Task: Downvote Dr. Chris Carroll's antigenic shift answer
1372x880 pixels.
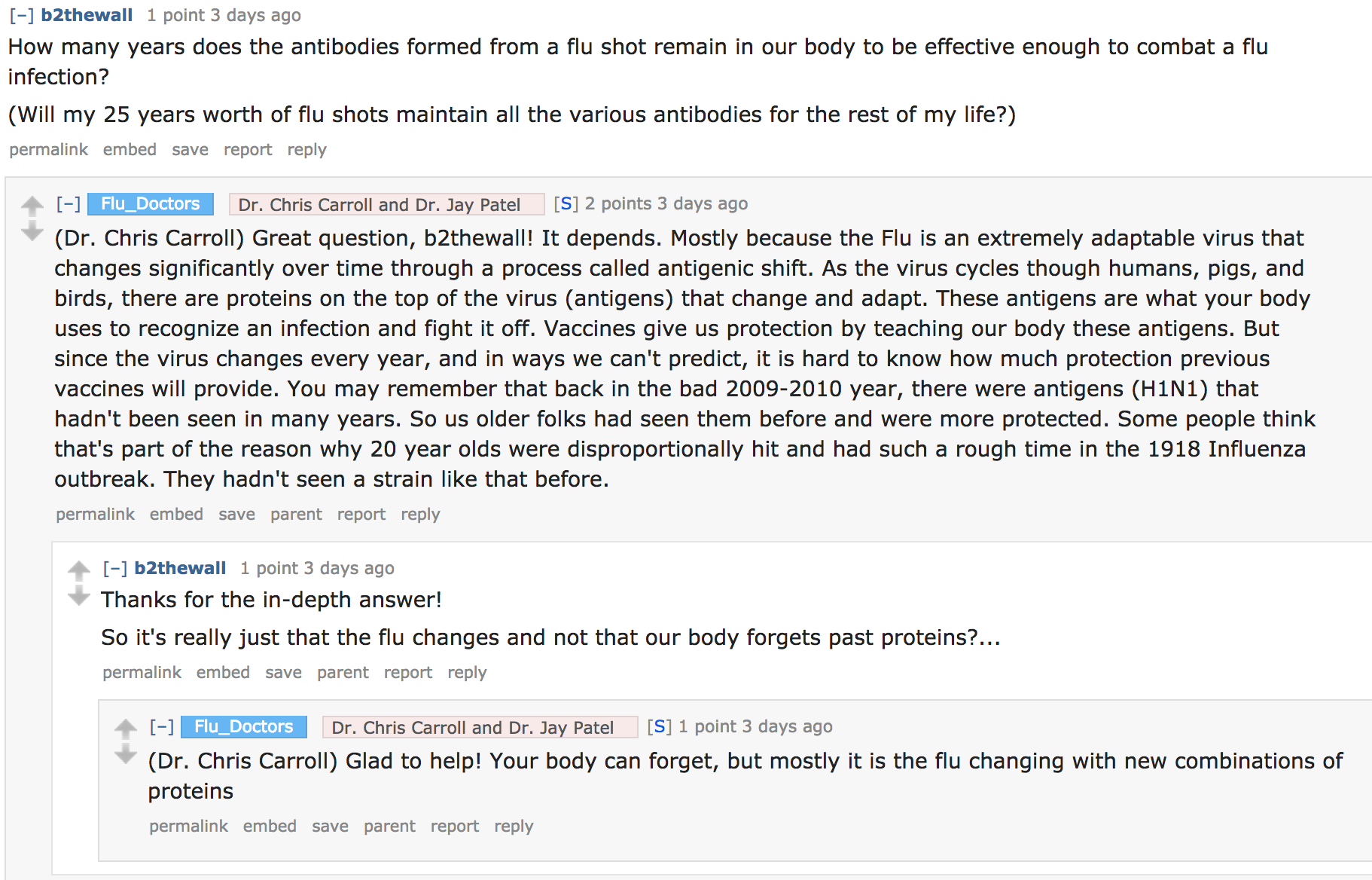Action: click(32, 231)
